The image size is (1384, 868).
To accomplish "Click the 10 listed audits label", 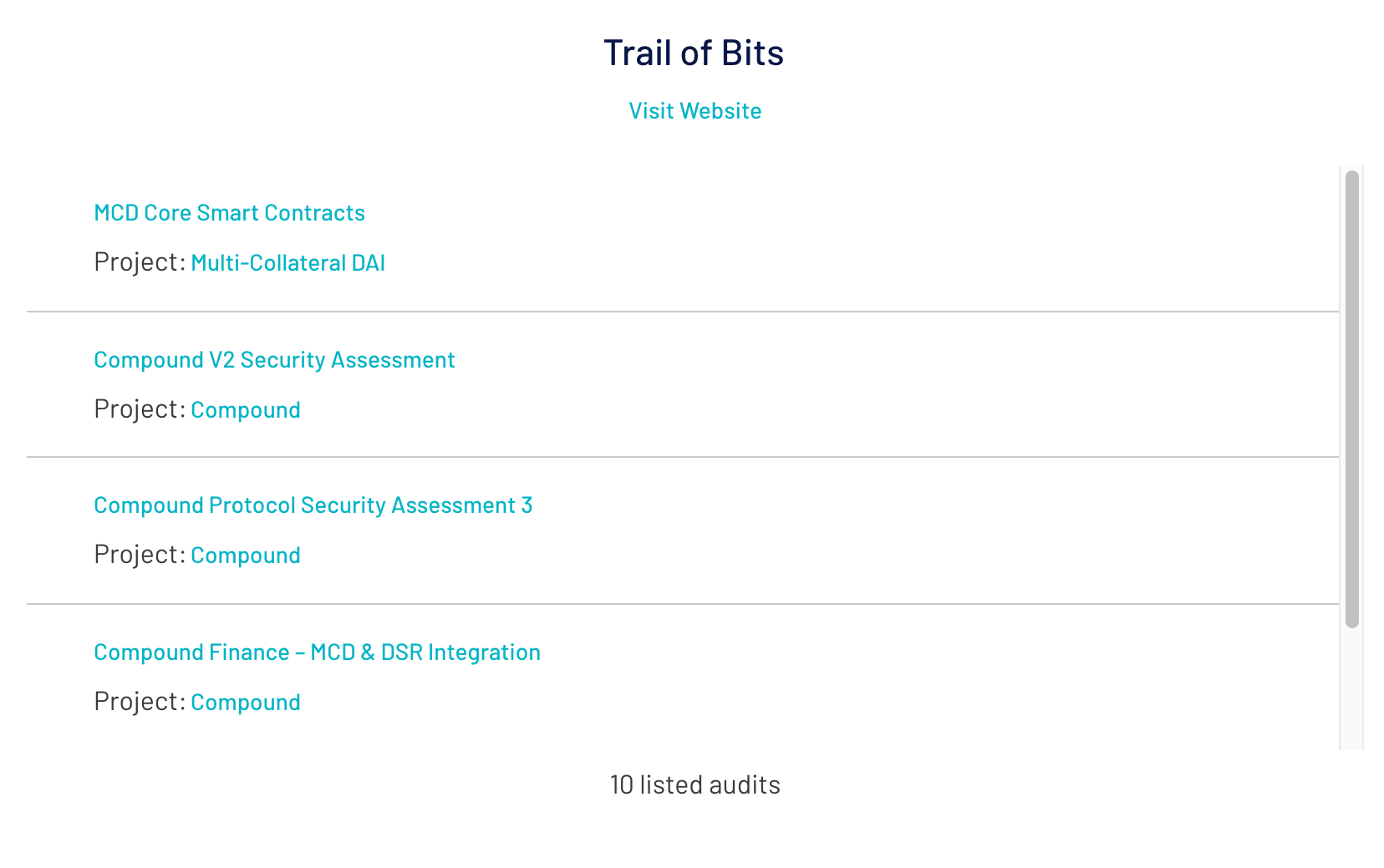I will point(695,784).
